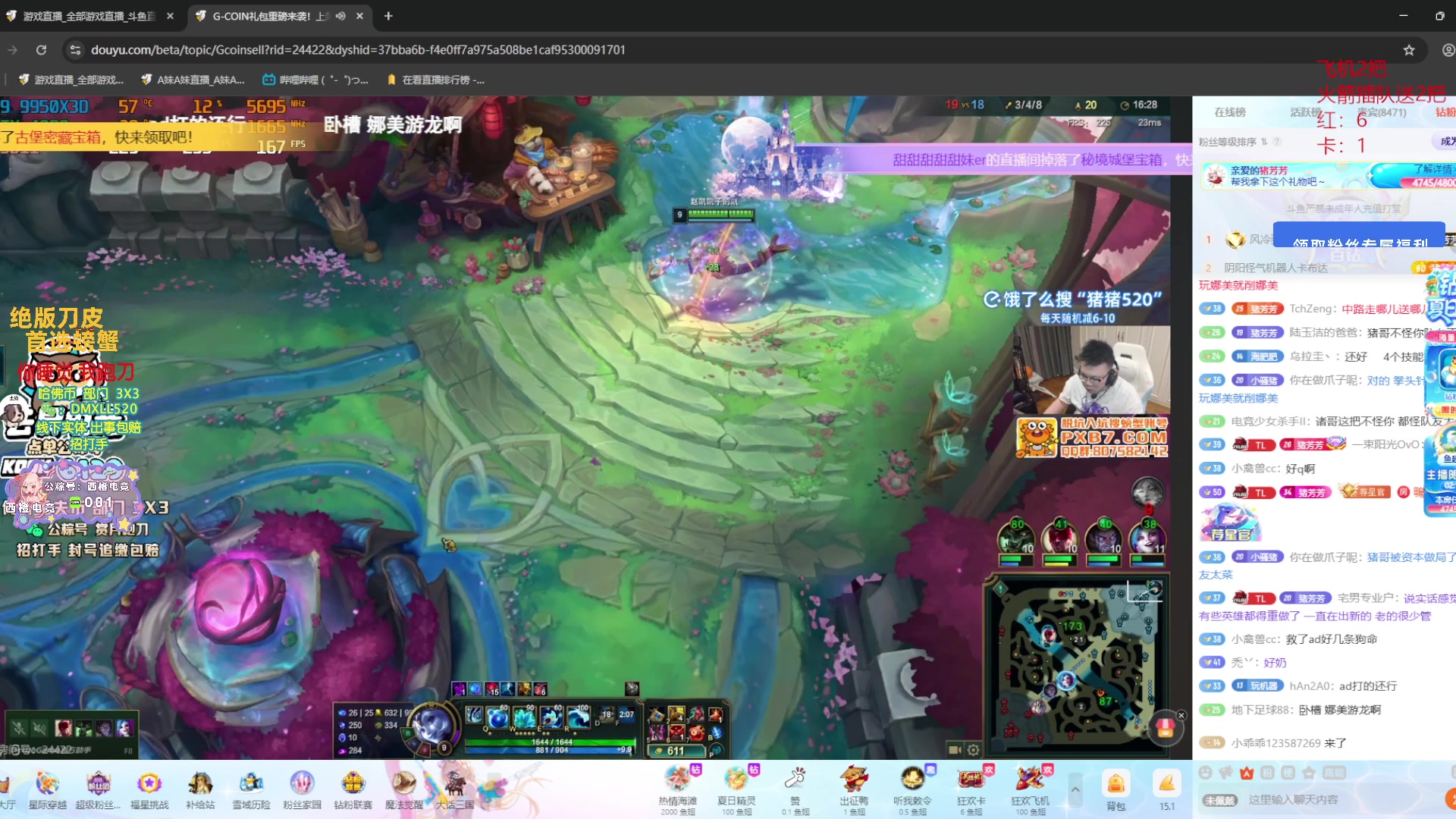Image resolution: width=1456 pixels, height=819 pixels.
Task: View site information icon in address bar
Action: coord(74,50)
